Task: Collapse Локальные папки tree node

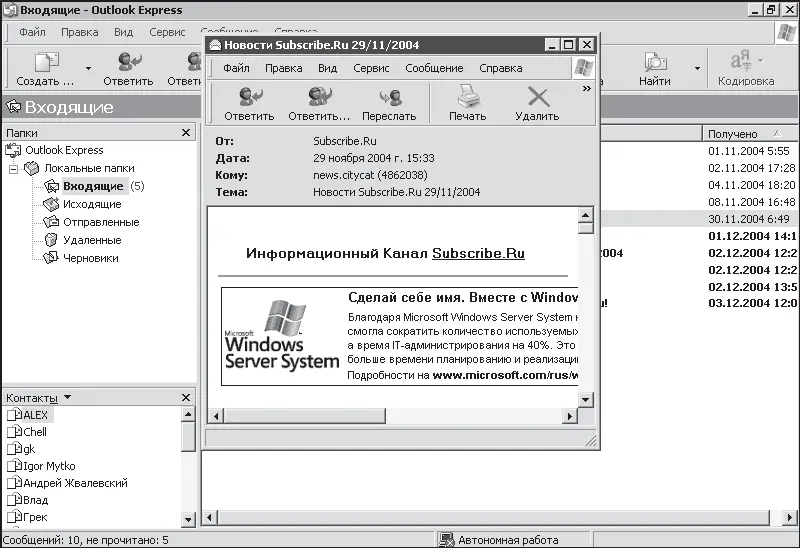Action: 14,169
